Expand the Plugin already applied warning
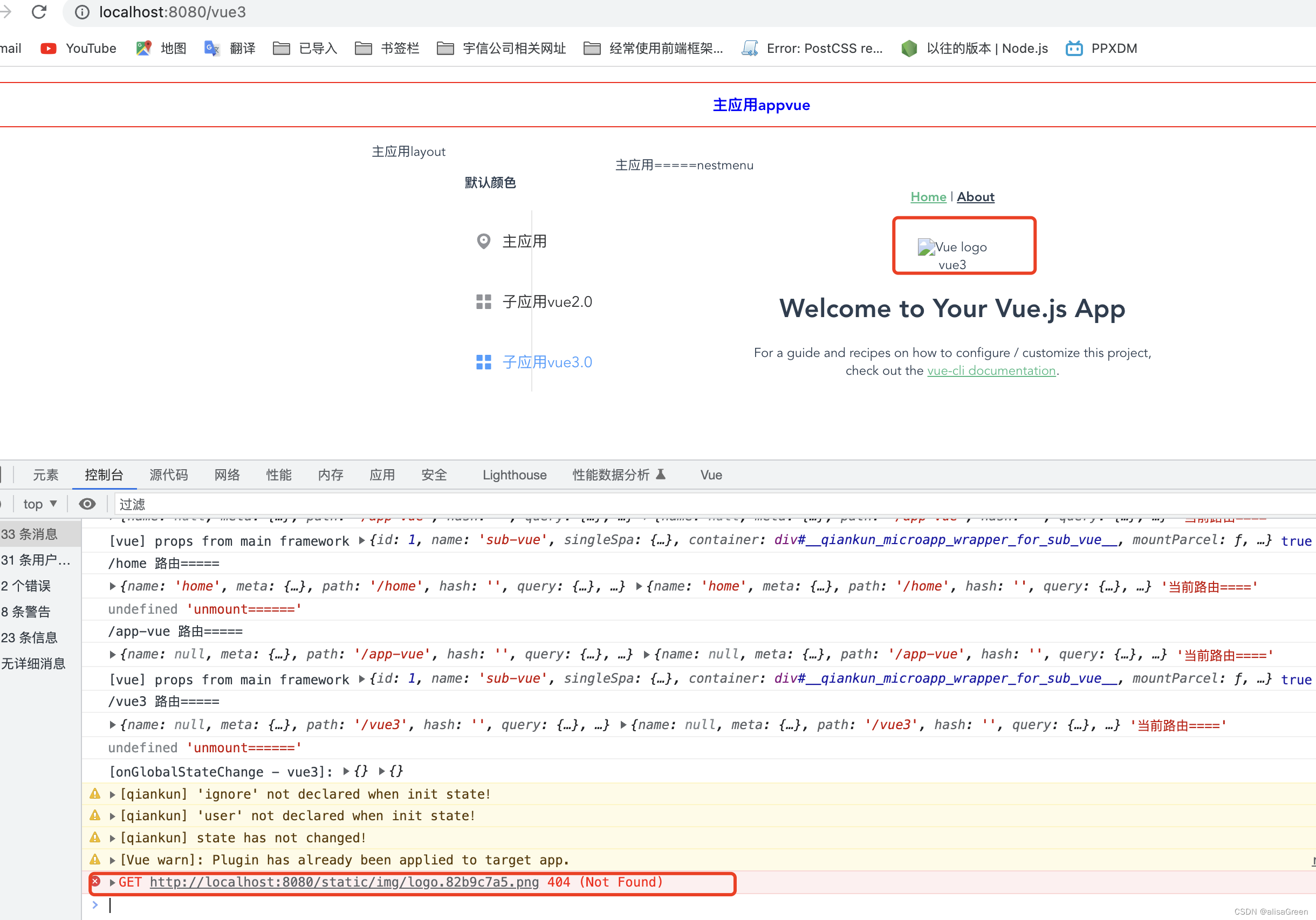 (113, 860)
